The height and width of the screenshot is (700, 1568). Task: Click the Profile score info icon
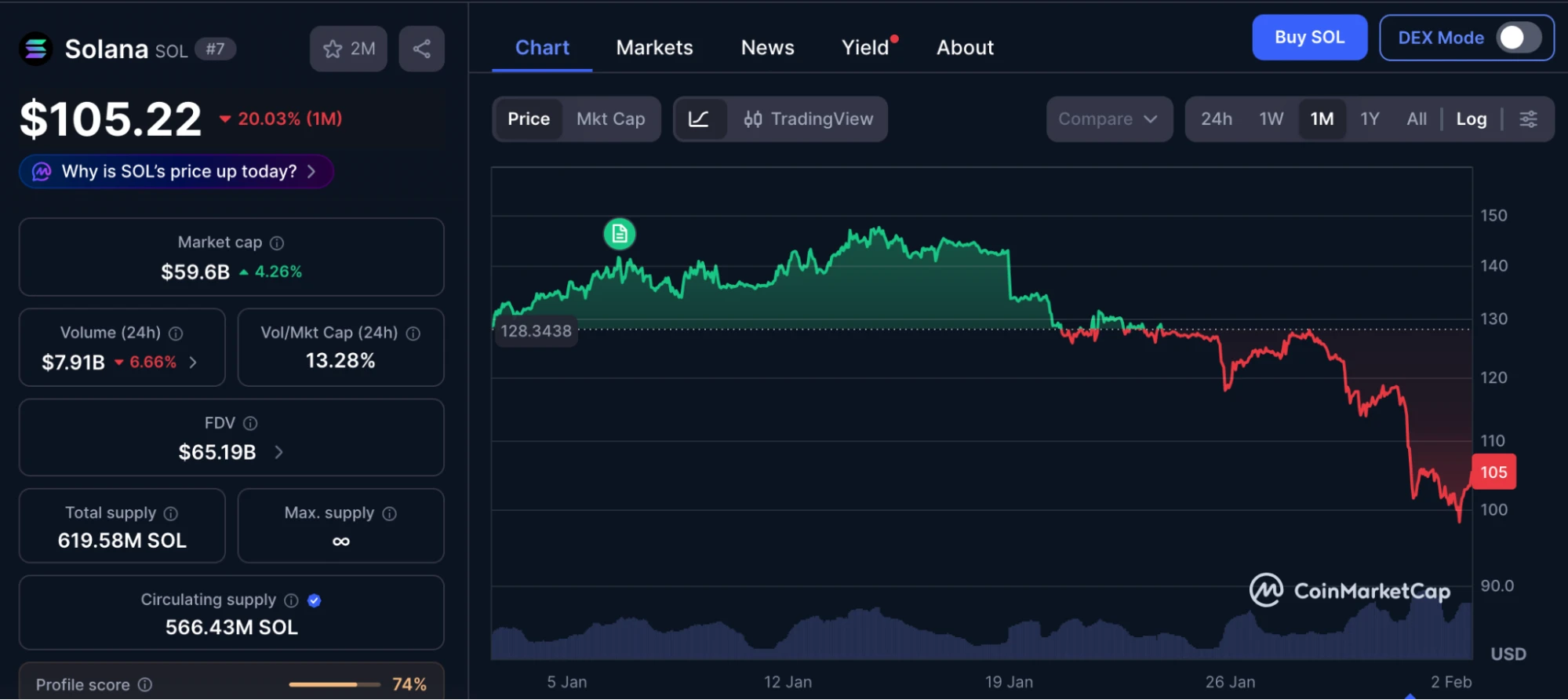point(145,685)
